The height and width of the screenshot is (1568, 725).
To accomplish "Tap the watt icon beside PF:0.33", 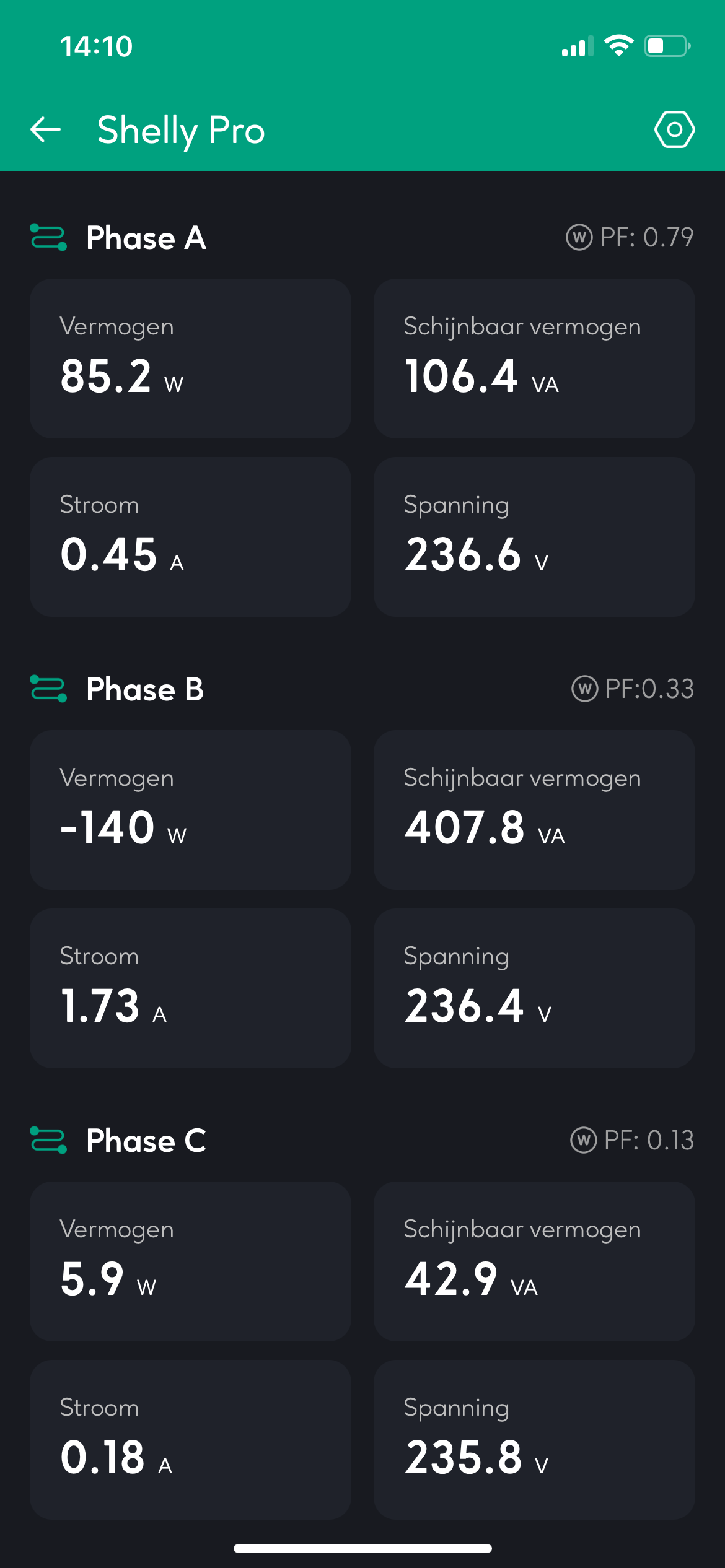I will (x=584, y=689).
